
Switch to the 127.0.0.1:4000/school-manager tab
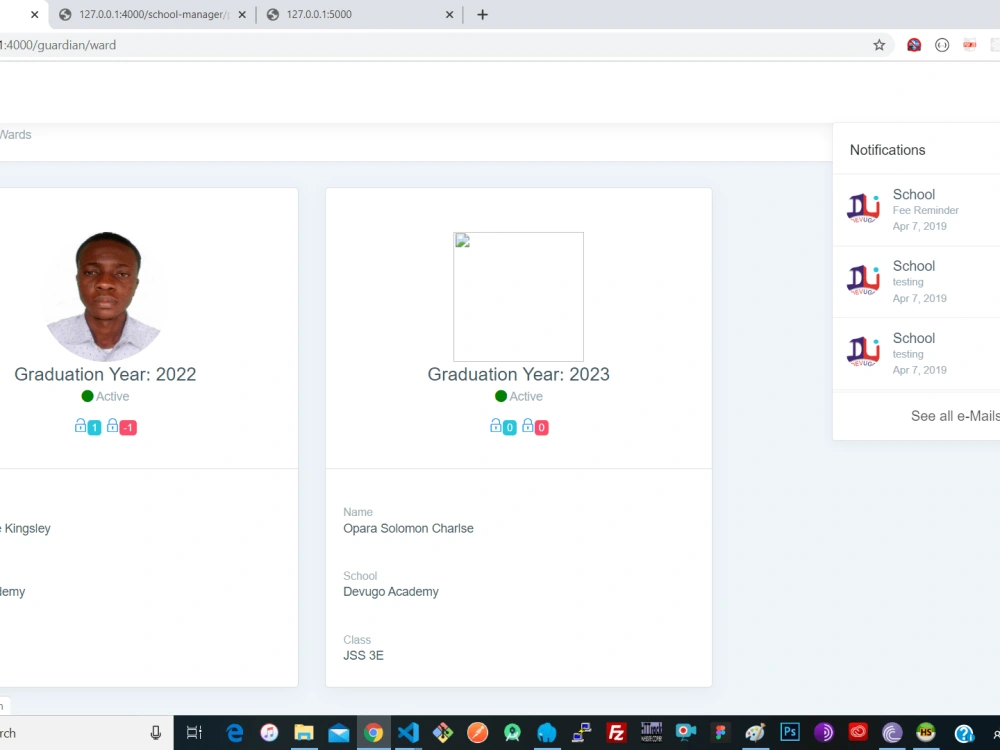(152, 15)
